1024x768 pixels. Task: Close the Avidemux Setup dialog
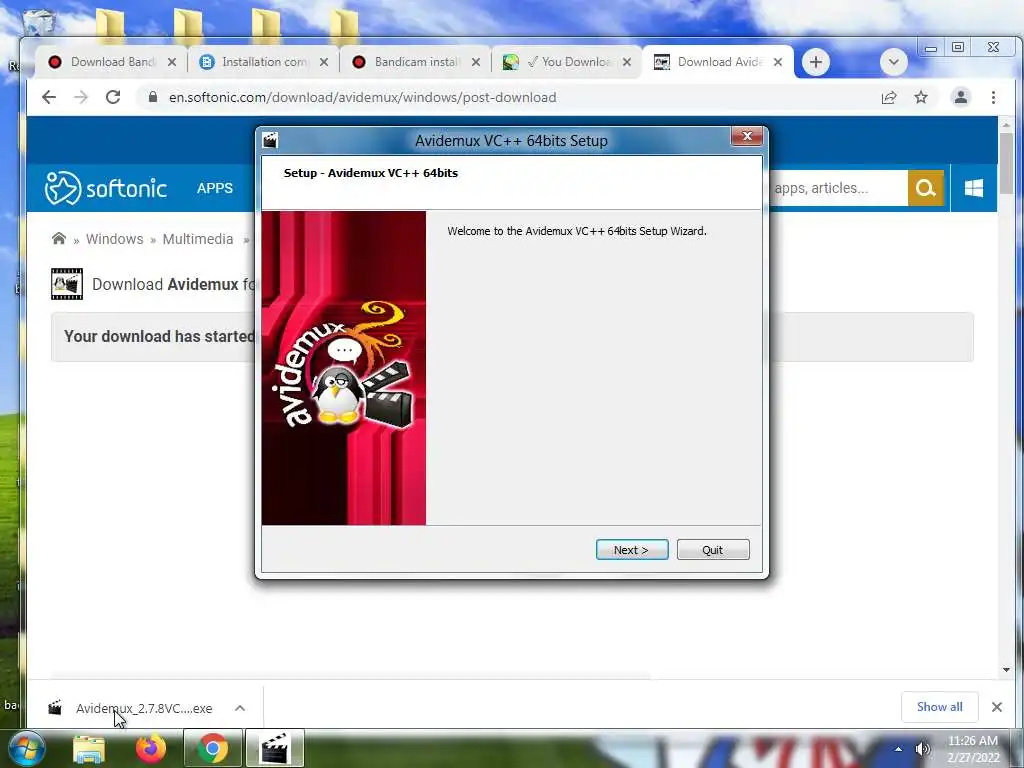click(747, 136)
